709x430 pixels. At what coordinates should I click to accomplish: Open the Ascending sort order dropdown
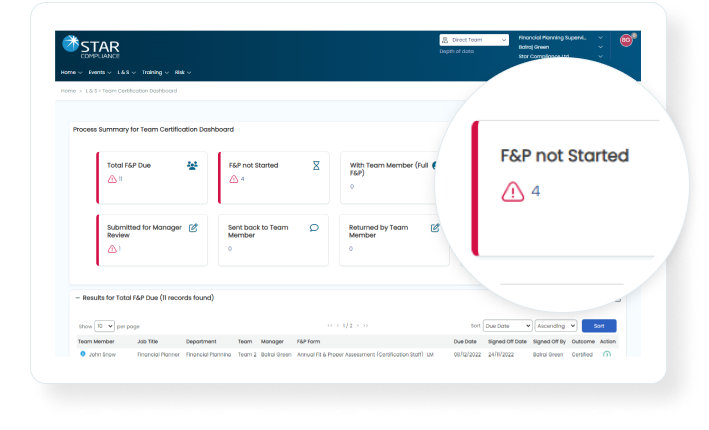coord(556,326)
